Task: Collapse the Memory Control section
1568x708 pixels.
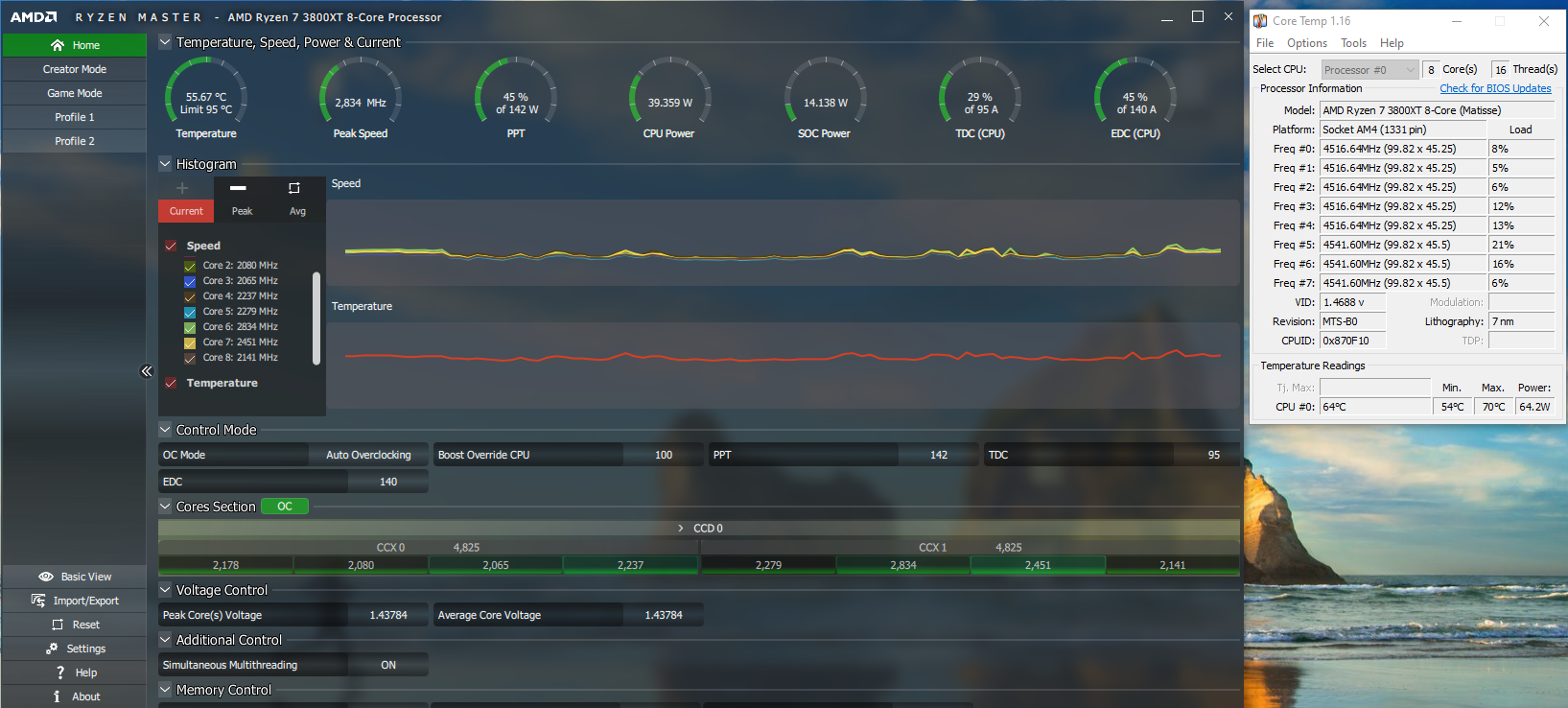Action: click(x=165, y=690)
